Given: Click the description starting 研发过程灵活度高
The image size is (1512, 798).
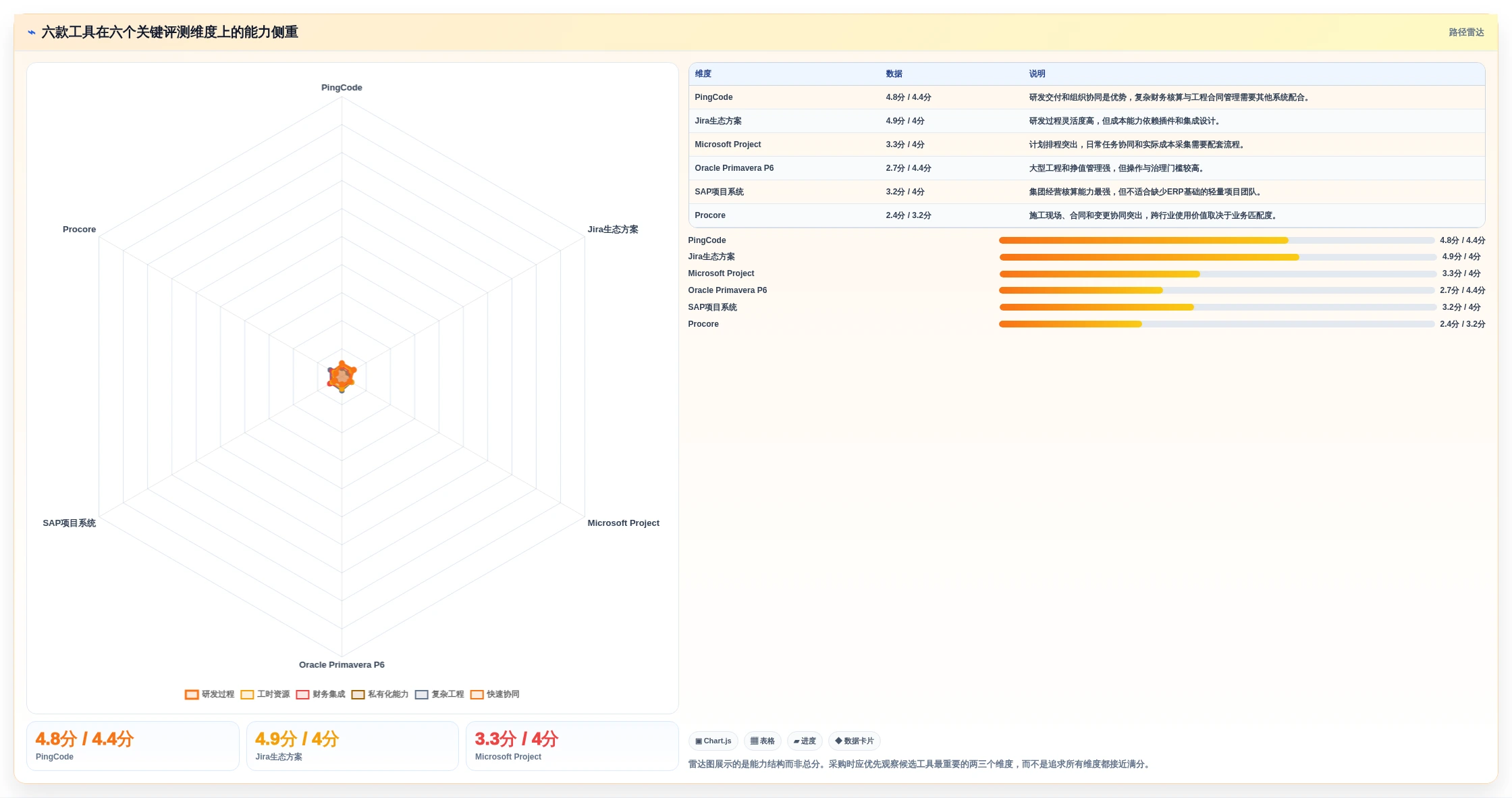Looking at the screenshot, I should 1126,121.
